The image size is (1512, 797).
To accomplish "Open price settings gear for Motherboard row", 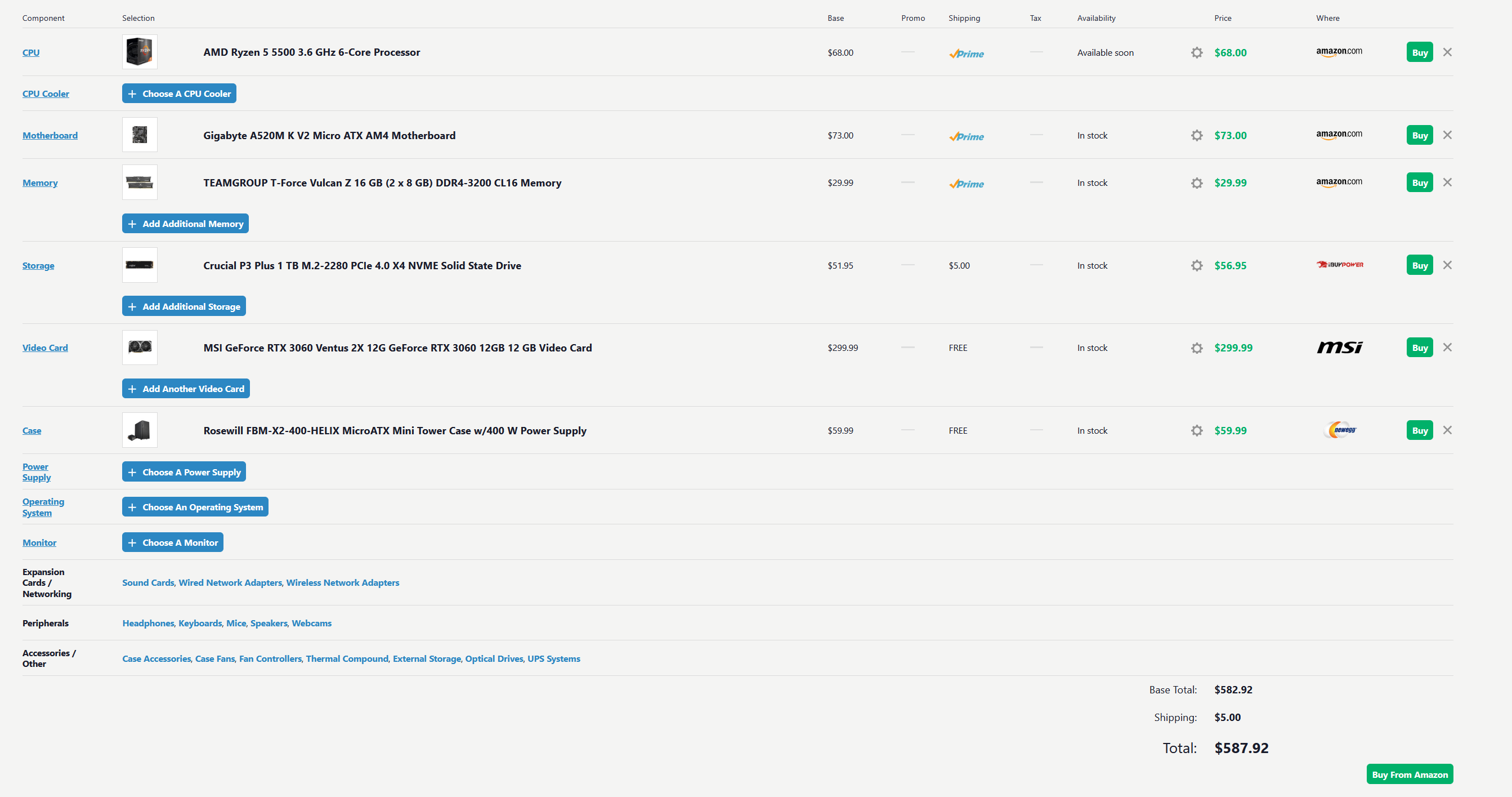I will click(1197, 135).
